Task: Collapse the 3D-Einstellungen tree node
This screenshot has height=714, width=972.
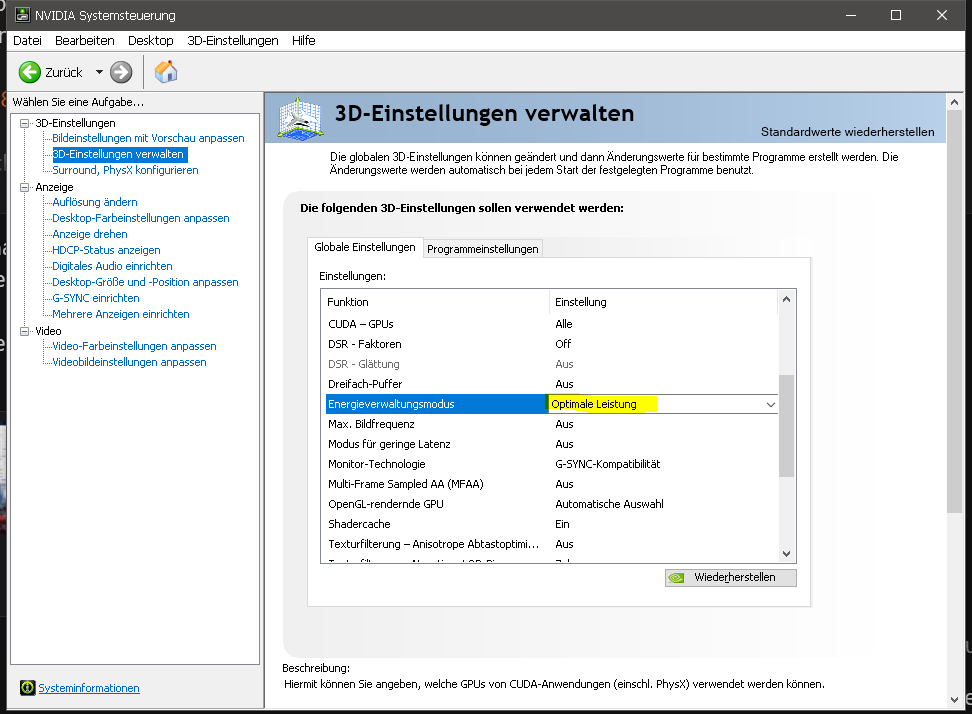Action: point(24,123)
